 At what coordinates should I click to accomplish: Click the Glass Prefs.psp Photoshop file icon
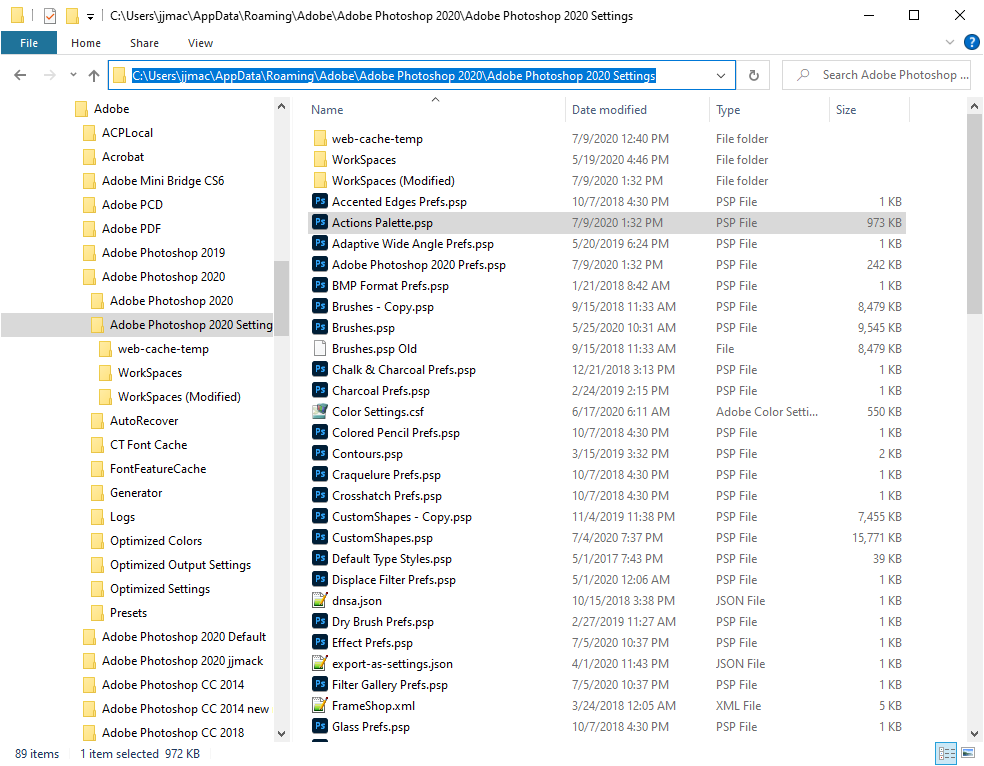(x=320, y=726)
